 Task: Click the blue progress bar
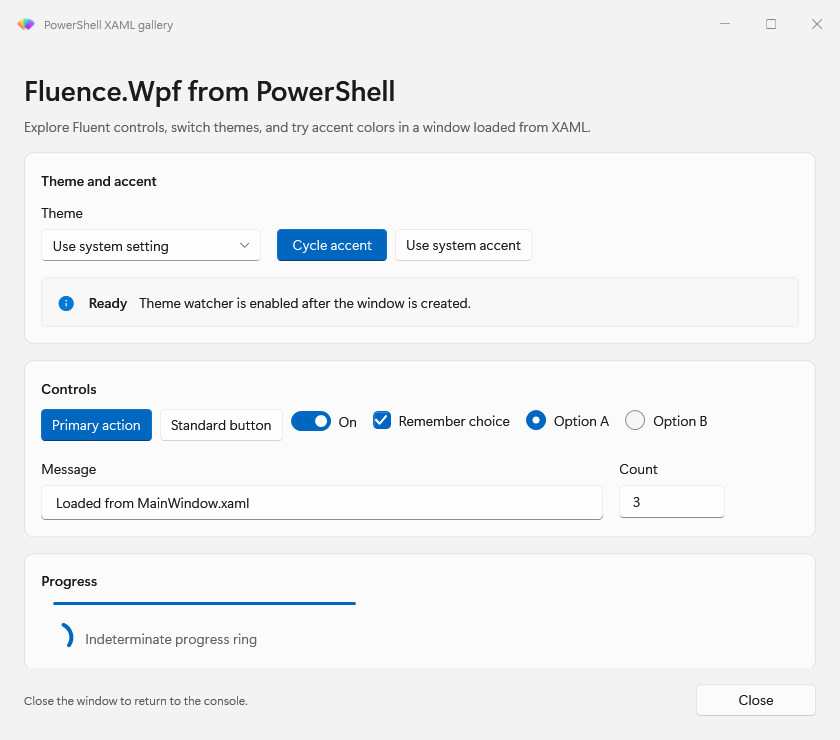coord(205,603)
